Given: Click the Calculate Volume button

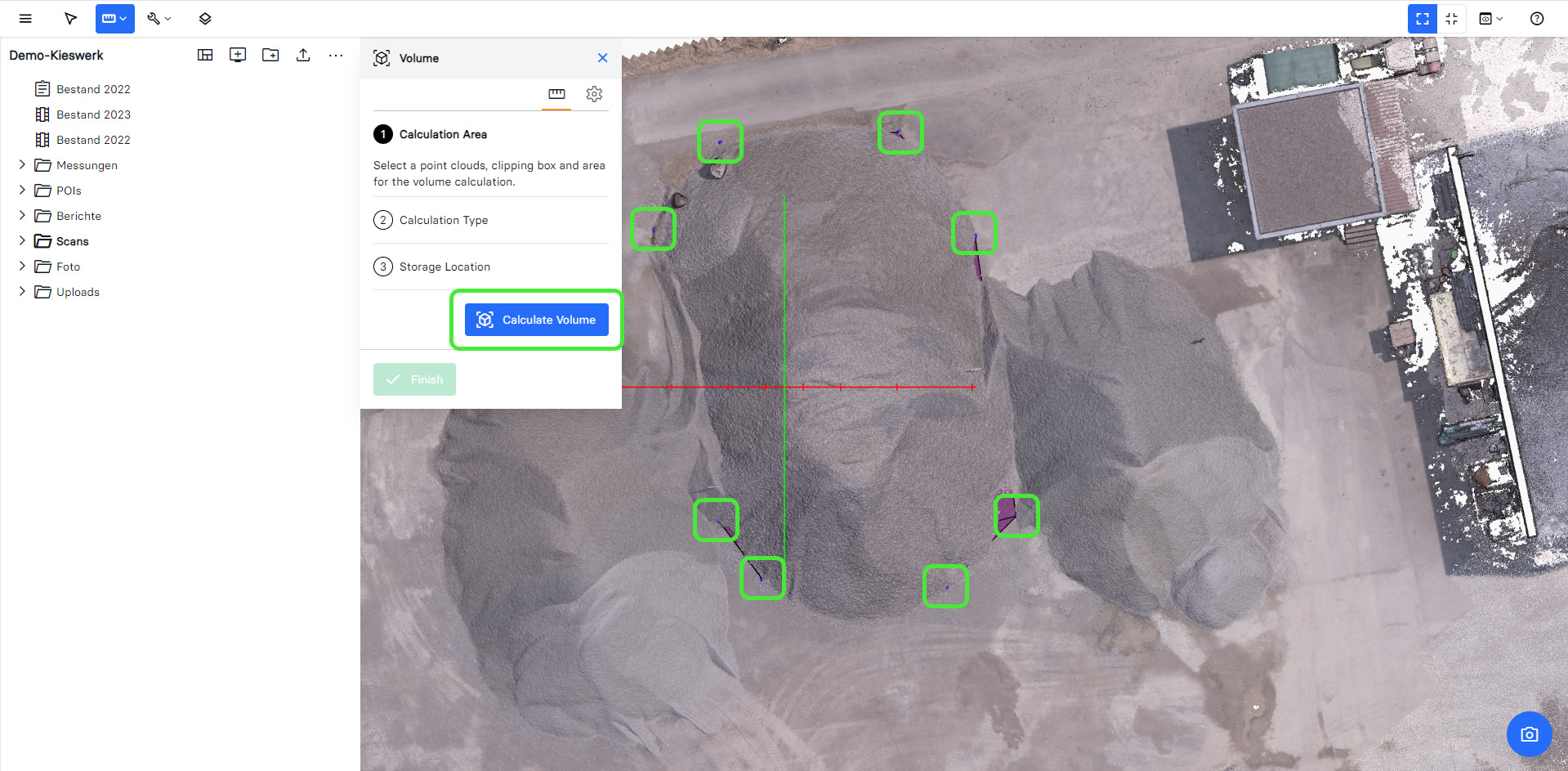Looking at the screenshot, I should (x=536, y=320).
